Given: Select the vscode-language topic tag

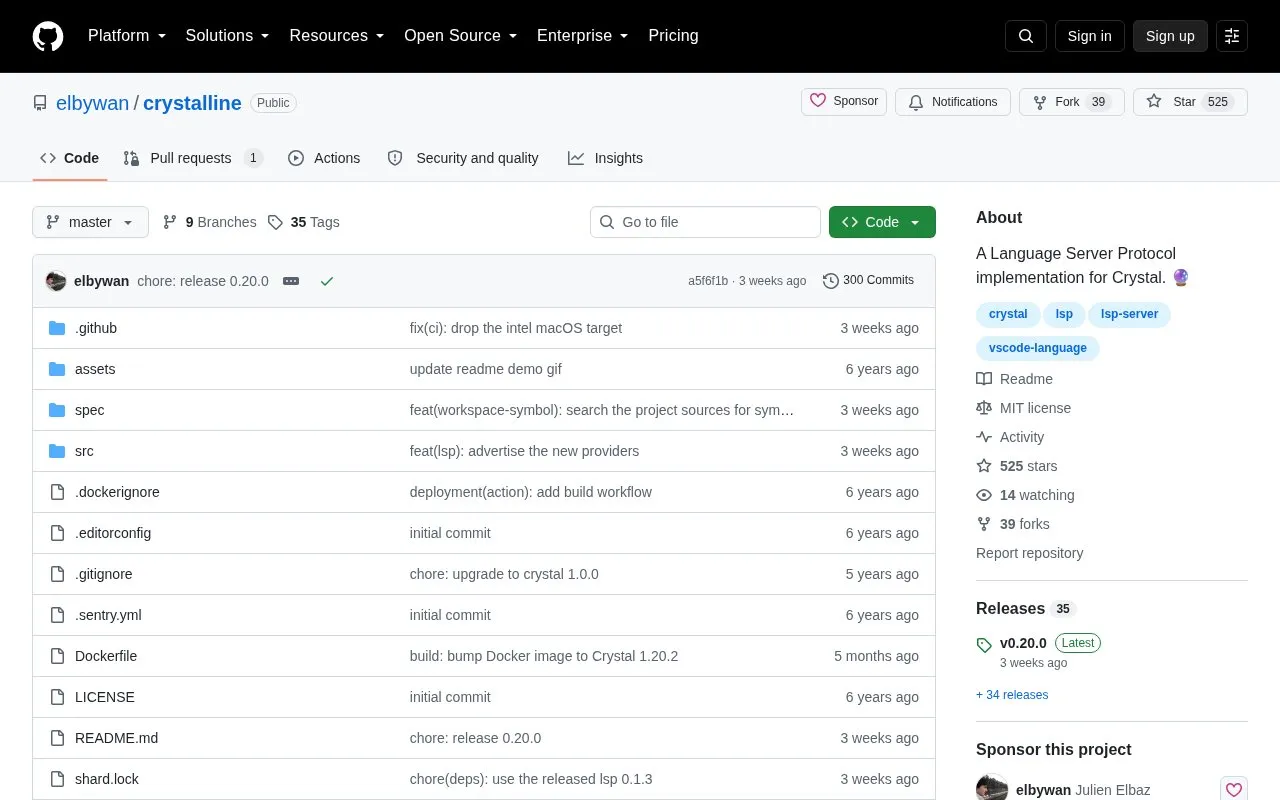Looking at the screenshot, I should [x=1038, y=348].
